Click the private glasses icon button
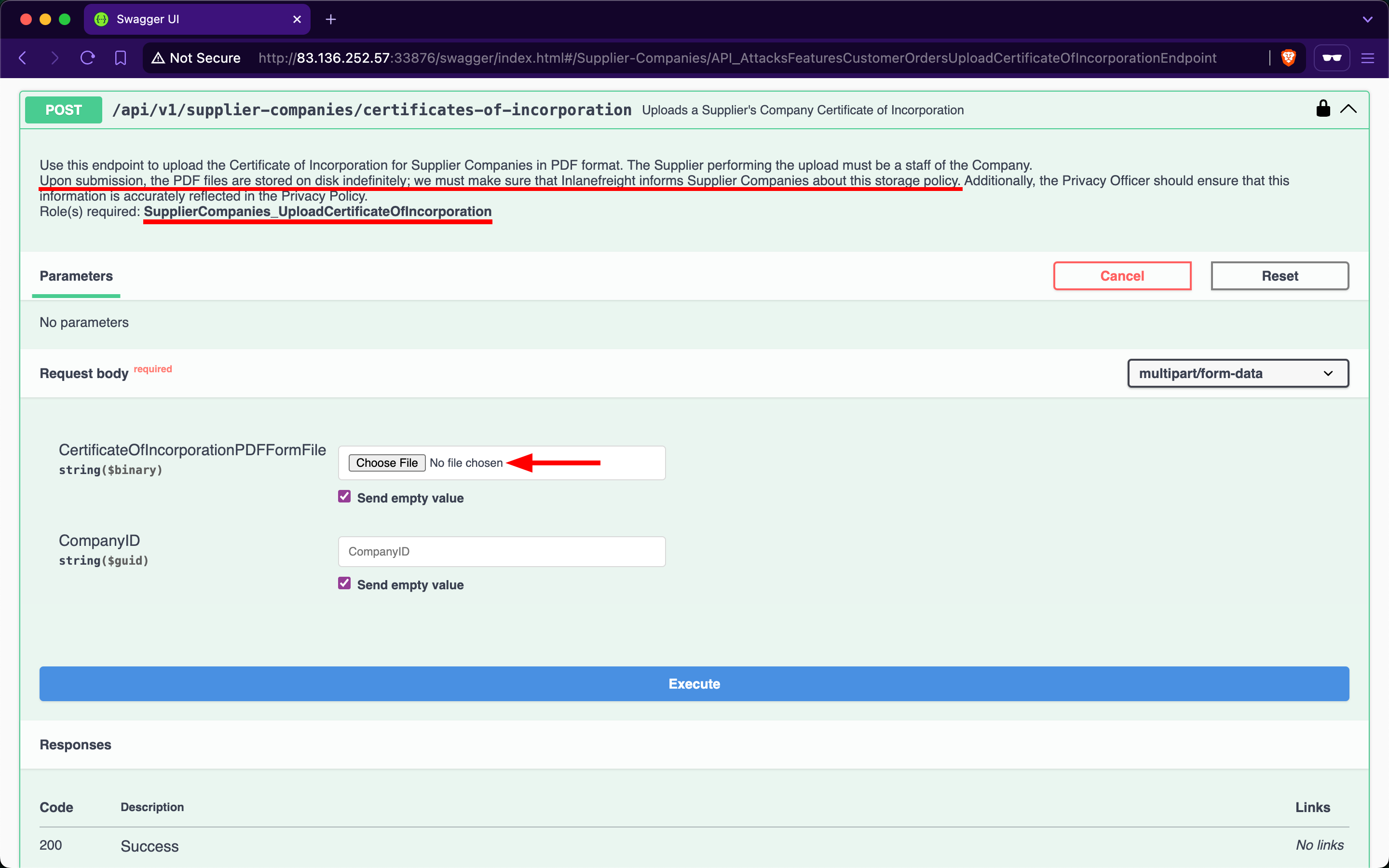The image size is (1389, 868). [1332, 58]
